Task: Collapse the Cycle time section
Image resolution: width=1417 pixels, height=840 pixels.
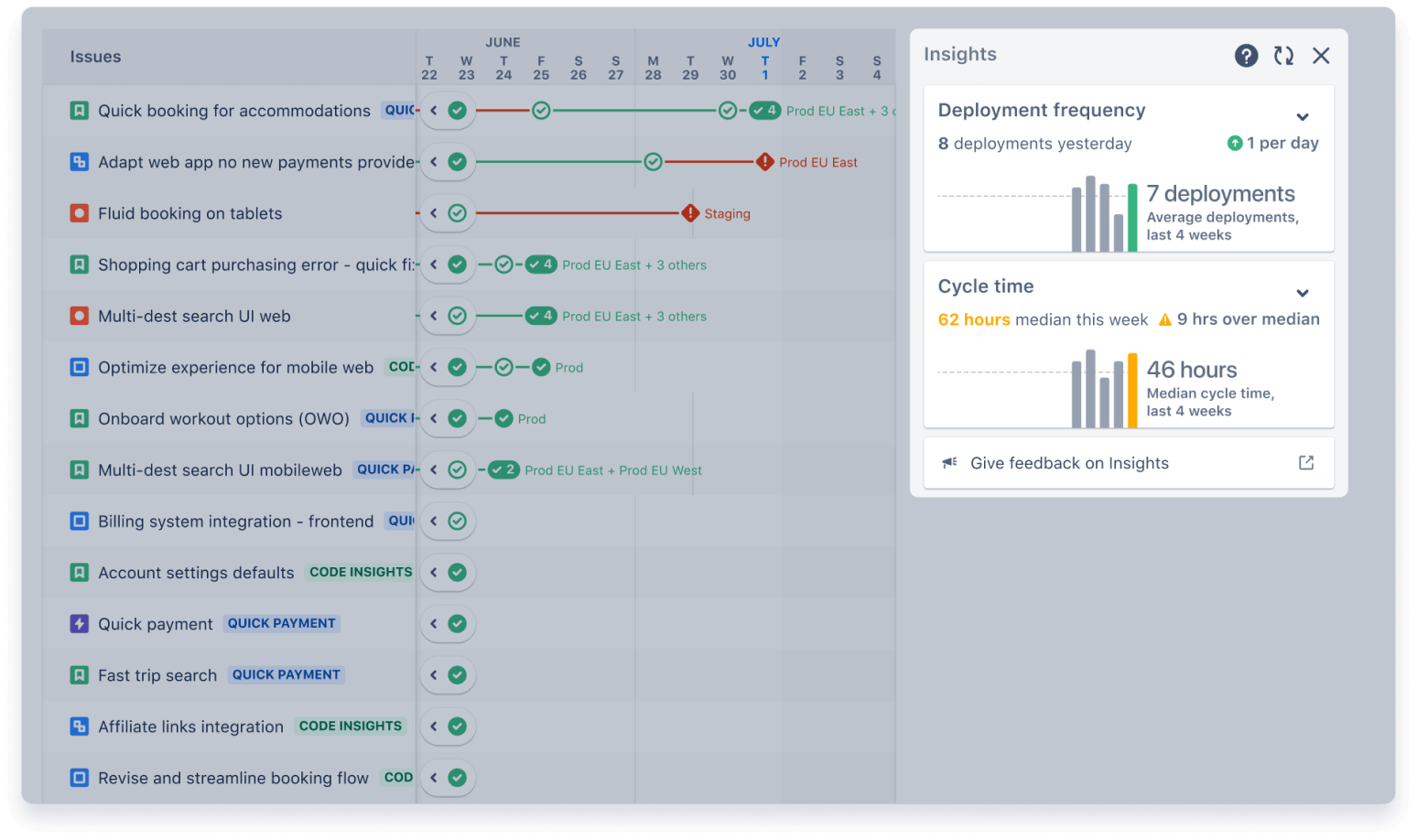Action: click(1303, 293)
